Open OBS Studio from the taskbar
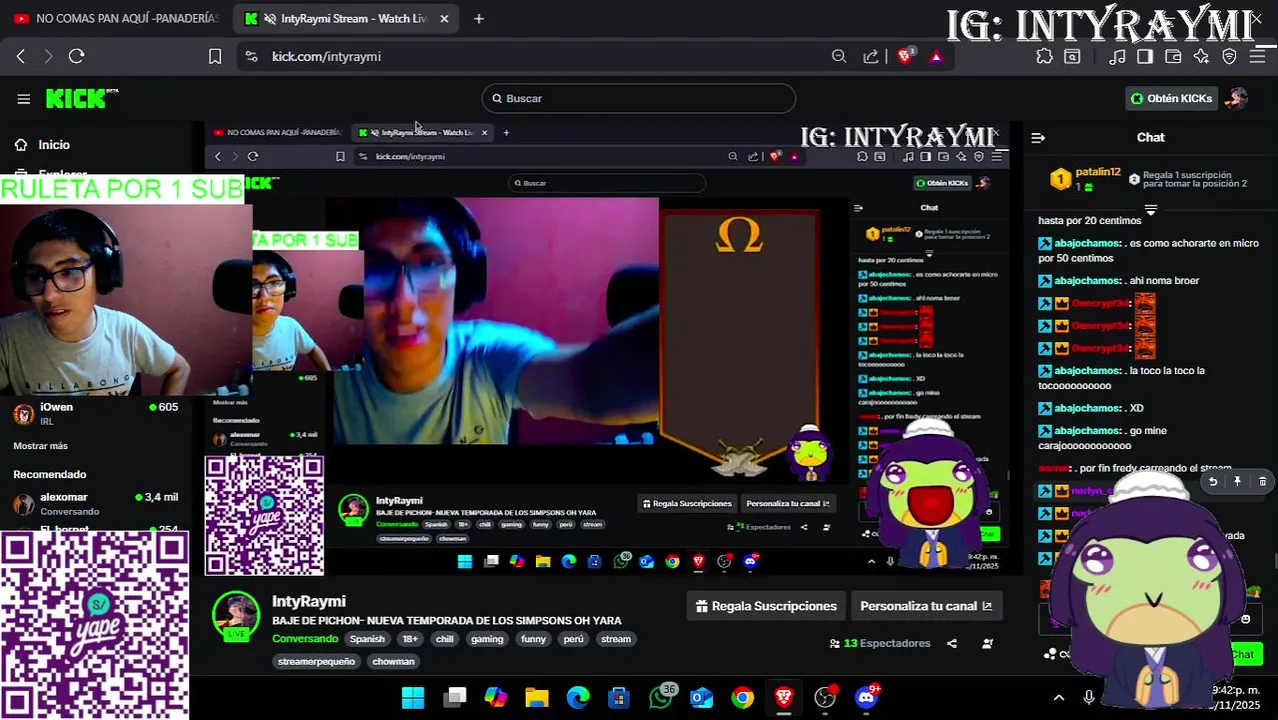Image resolution: width=1278 pixels, height=720 pixels. click(x=825, y=697)
